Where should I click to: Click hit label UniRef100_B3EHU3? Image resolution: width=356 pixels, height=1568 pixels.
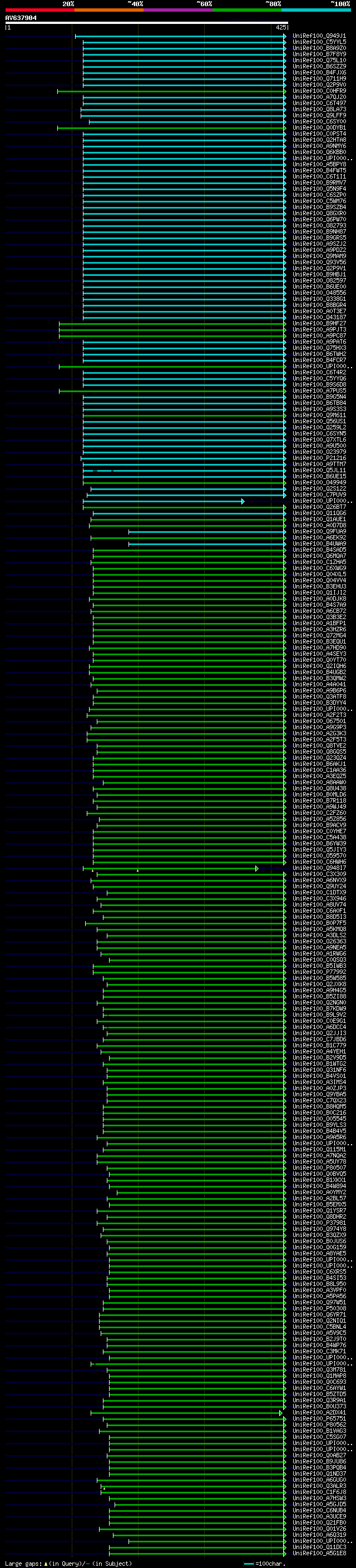pos(319,586)
